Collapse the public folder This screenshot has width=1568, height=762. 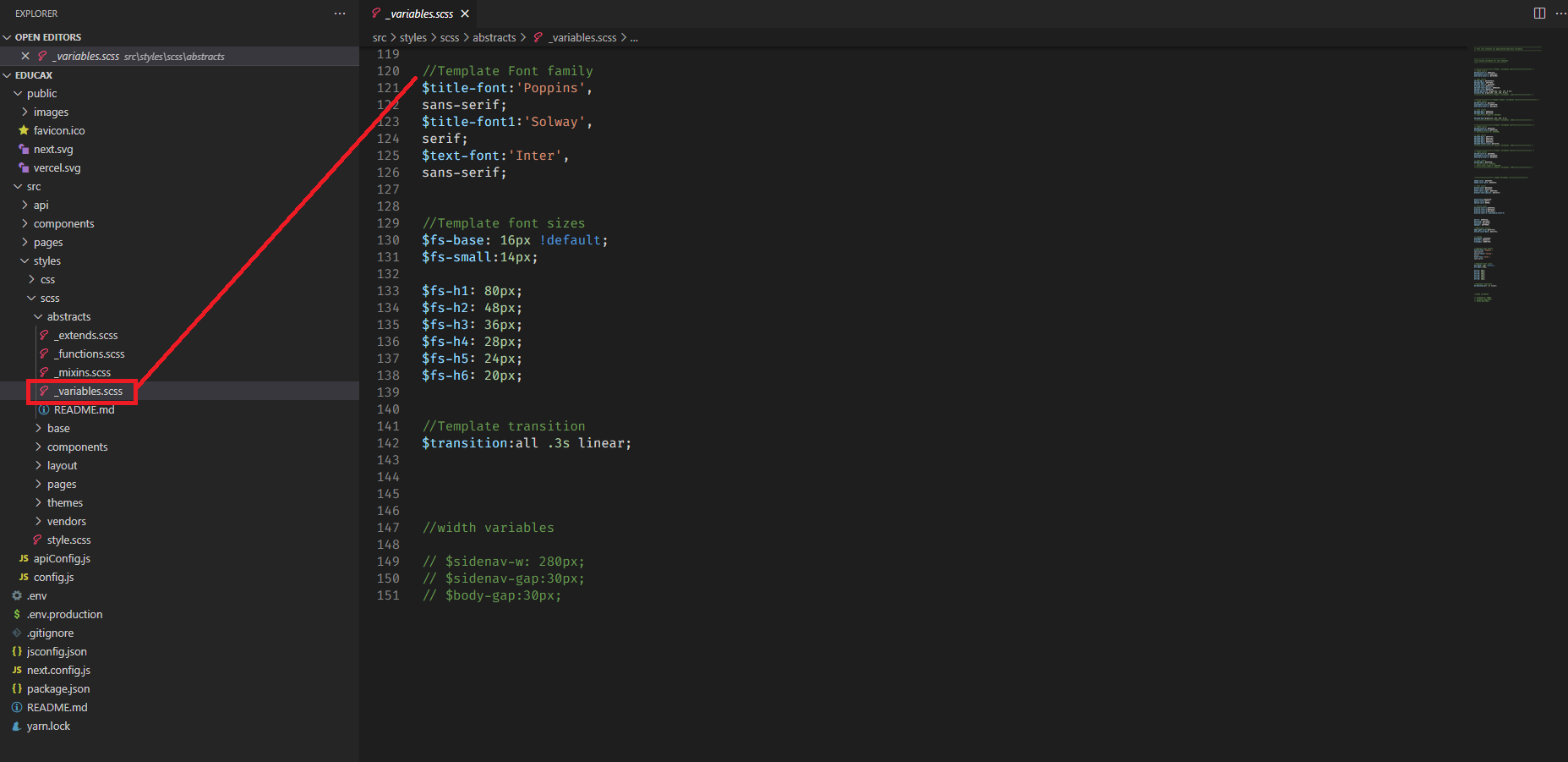(x=18, y=94)
